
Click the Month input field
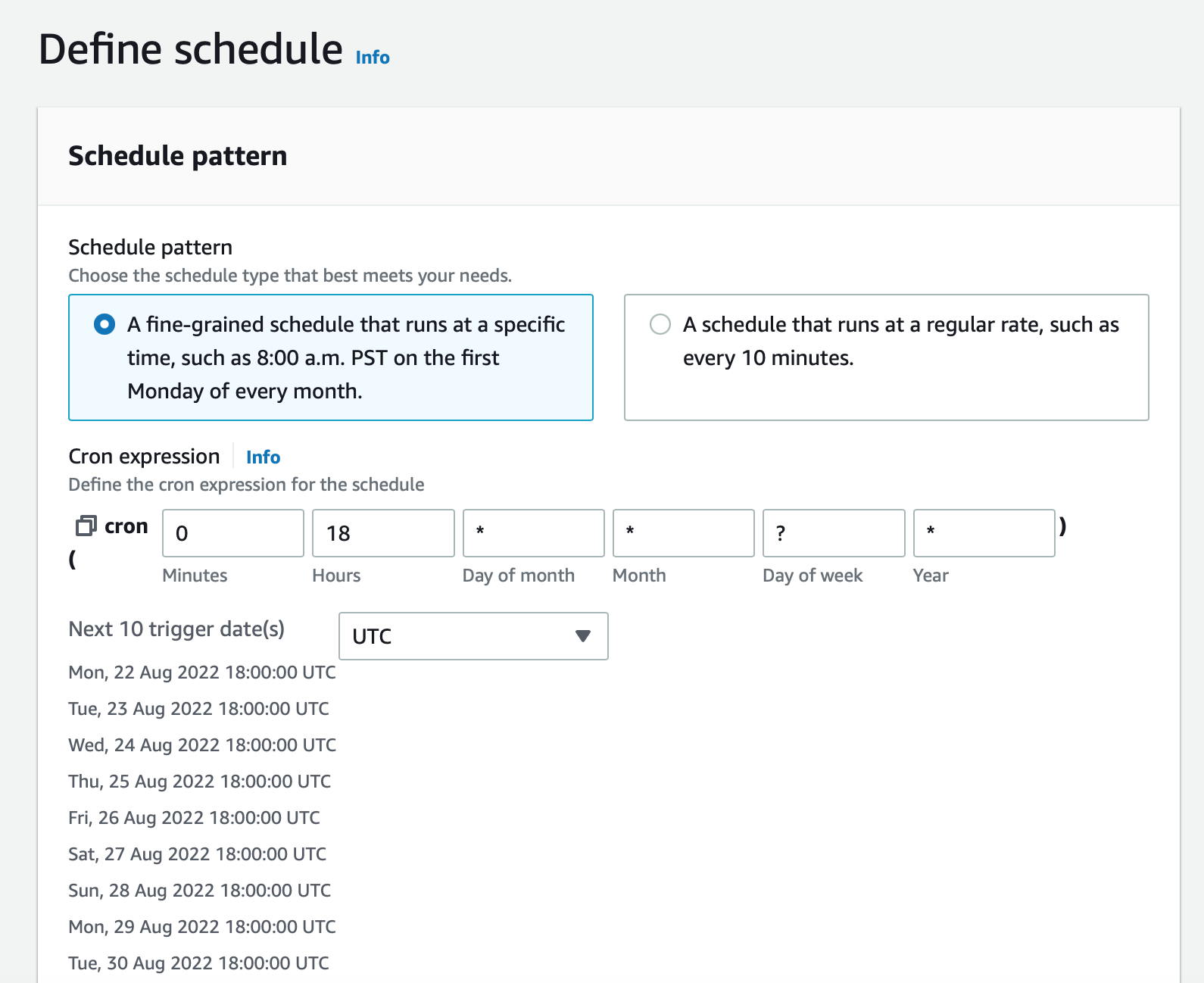click(x=683, y=533)
